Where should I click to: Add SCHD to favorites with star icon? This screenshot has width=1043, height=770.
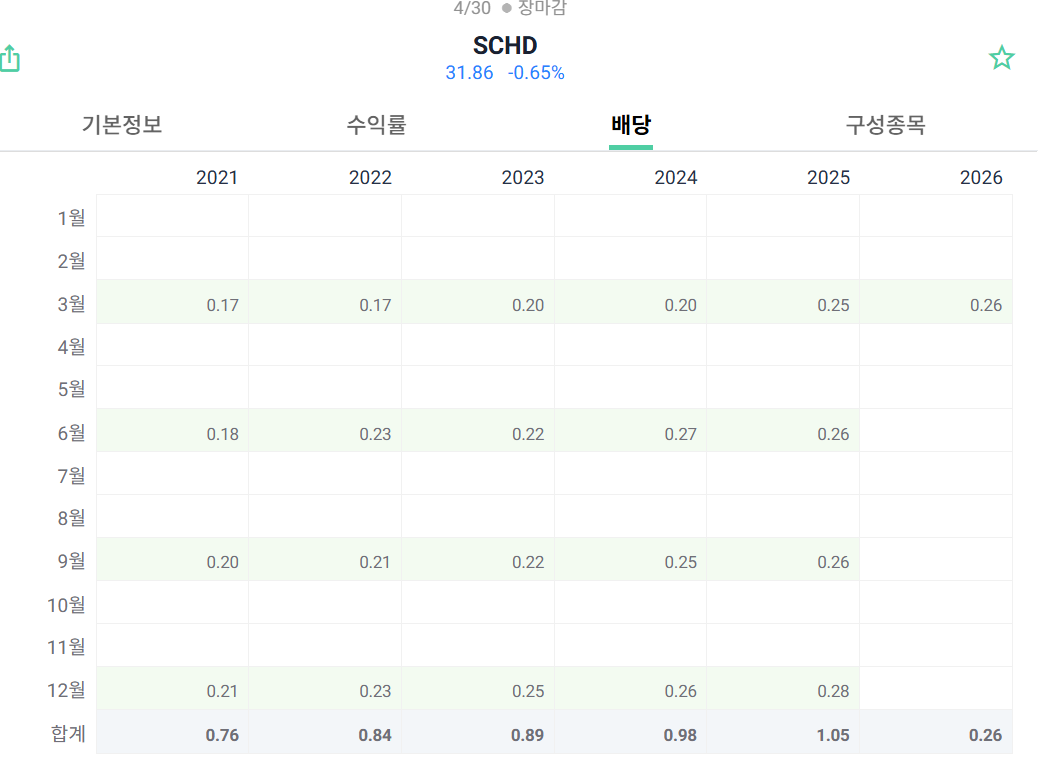pos(1001,58)
